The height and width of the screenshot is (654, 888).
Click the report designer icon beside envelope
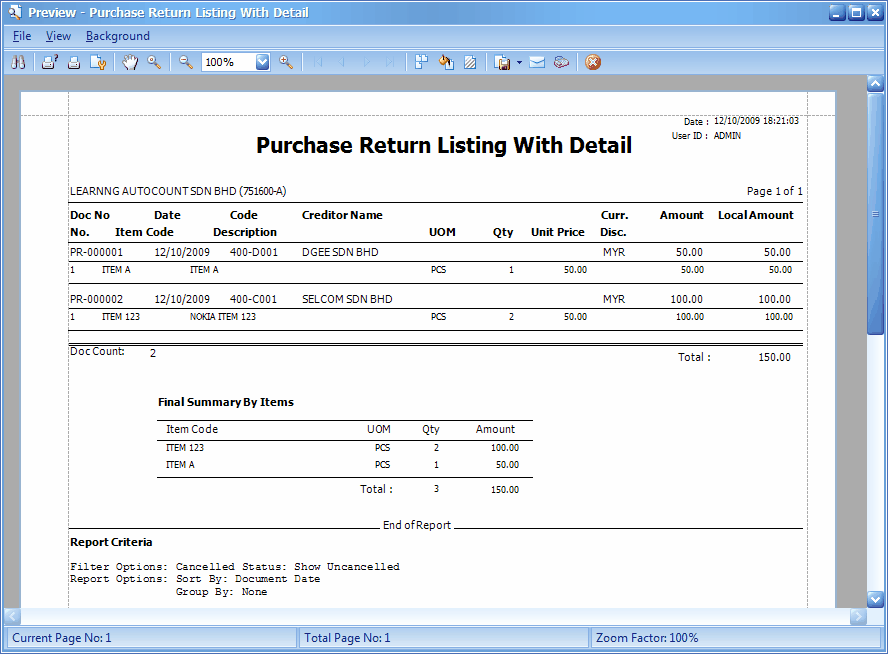(x=561, y=62)
